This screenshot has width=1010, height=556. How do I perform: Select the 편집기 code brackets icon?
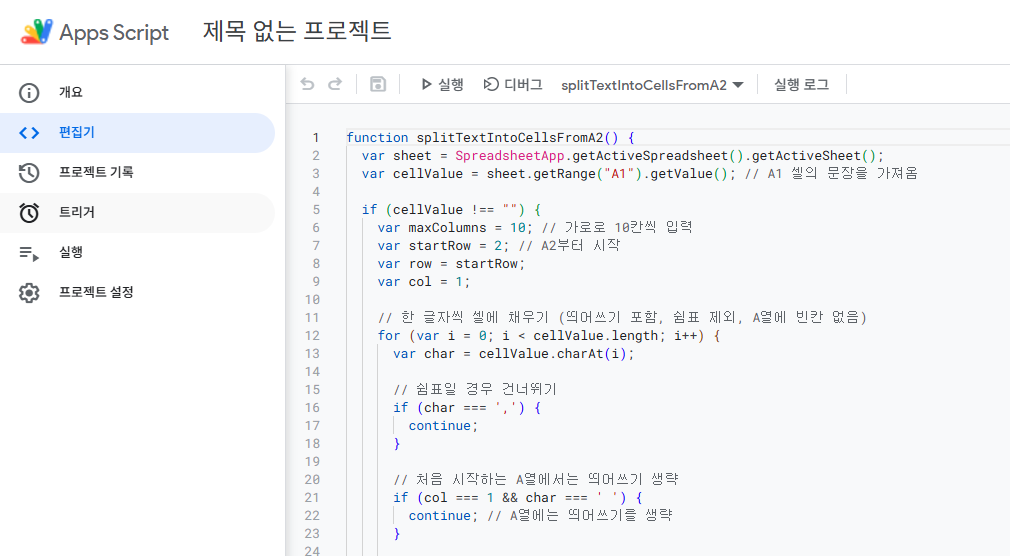click(x=29, y=133)
